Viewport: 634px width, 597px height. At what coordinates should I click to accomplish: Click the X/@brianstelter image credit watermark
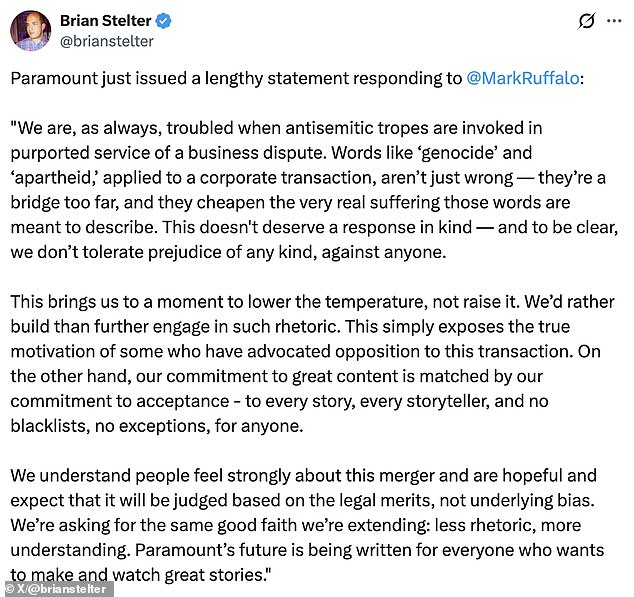[x=57, y=589]
